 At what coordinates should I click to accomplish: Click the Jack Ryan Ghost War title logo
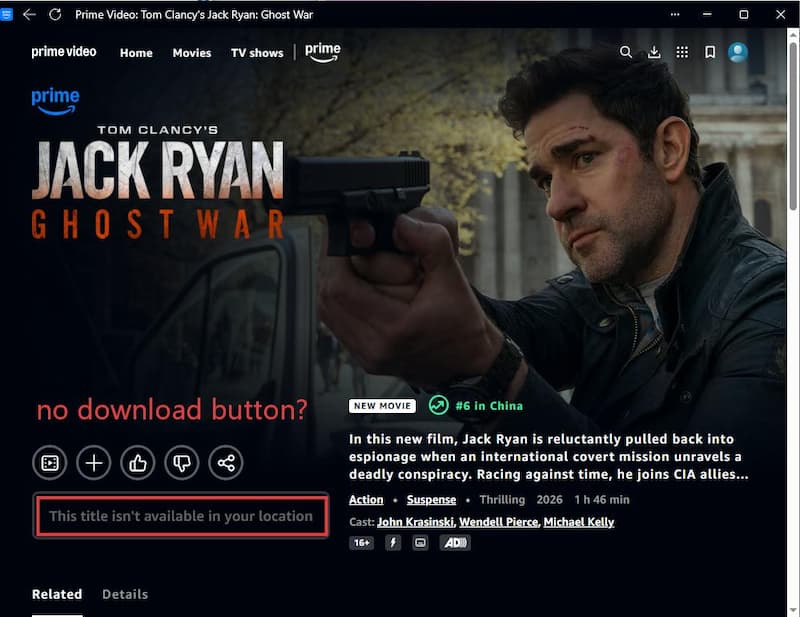[158, 182]
